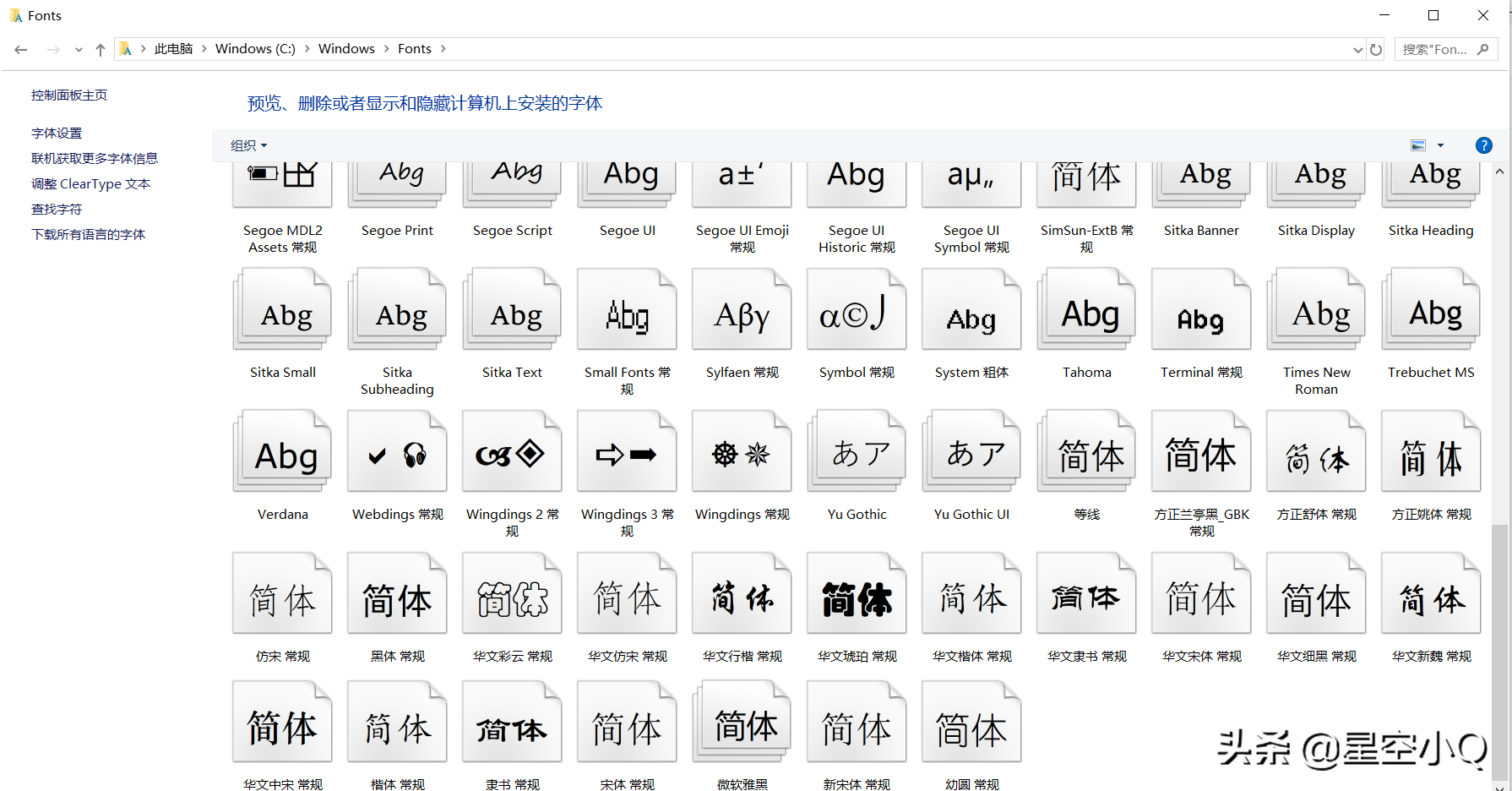1512x791 pixels.
Task: Select the Wingdings 常规 font icon
Action: pyautogui.click(x=742, y=450)
